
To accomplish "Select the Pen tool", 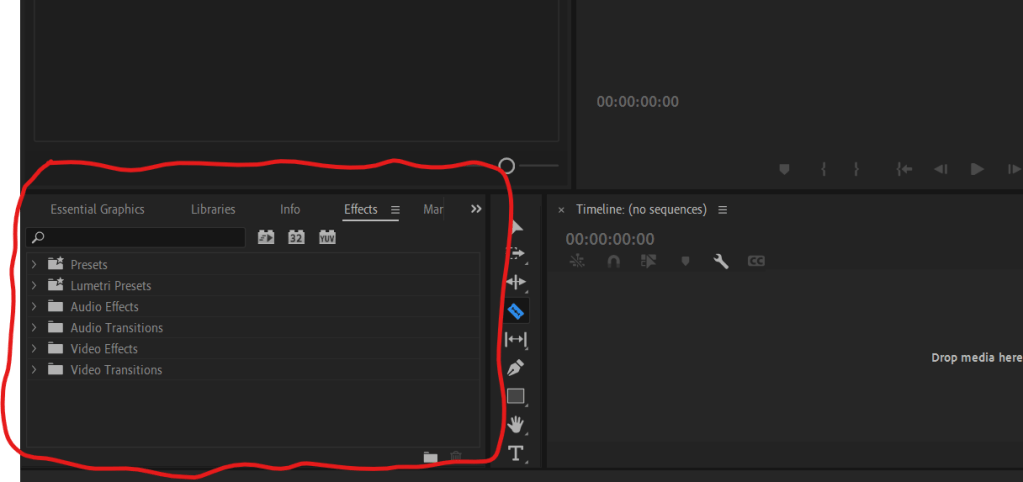I will coord(516,367).
